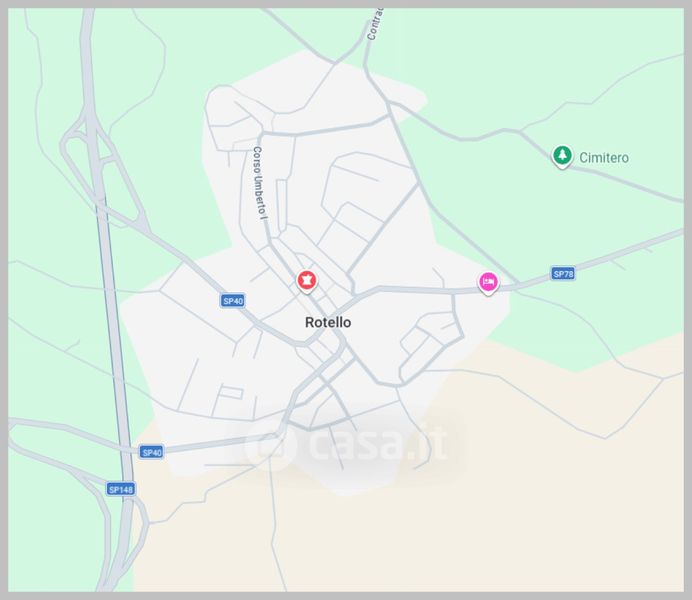Click the SP78 road shield
The width and height of the screenshot is (692, 600).
[563, 274]
